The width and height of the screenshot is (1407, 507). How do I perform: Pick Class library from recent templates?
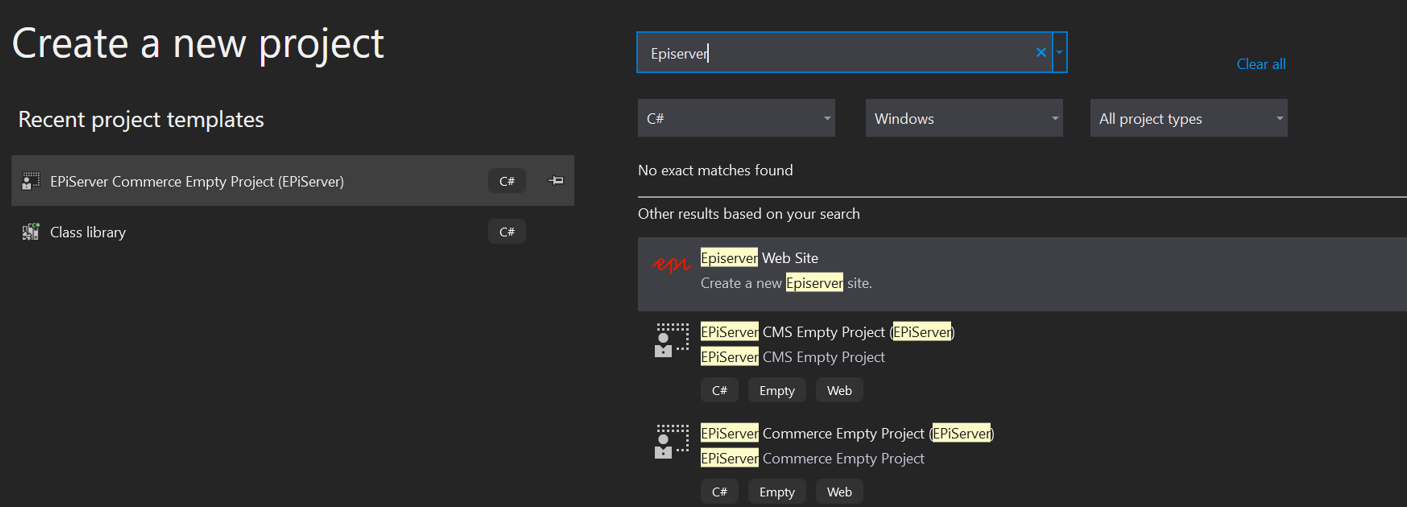click(x=88, y=232)
